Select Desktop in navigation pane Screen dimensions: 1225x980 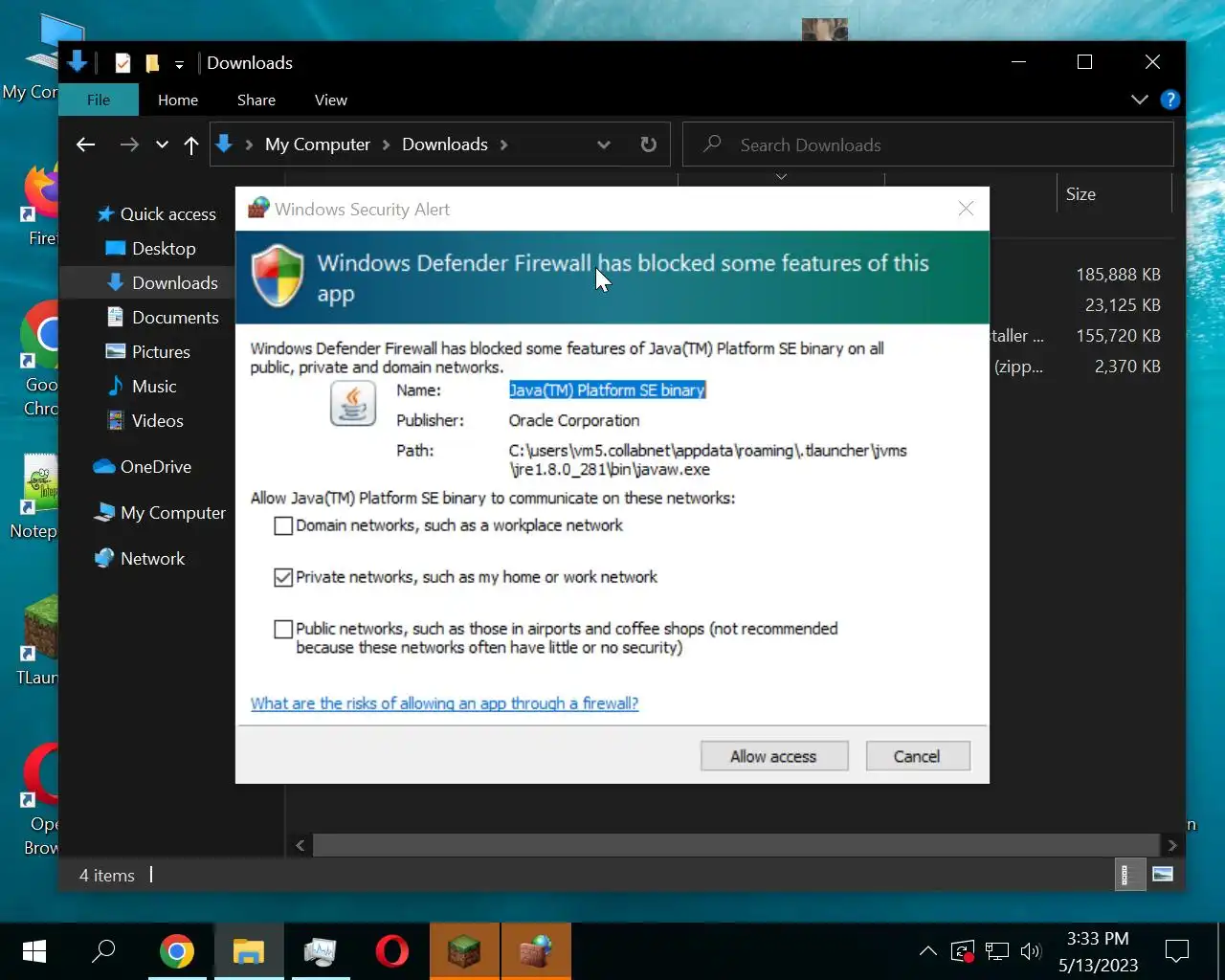coord(151,249)
